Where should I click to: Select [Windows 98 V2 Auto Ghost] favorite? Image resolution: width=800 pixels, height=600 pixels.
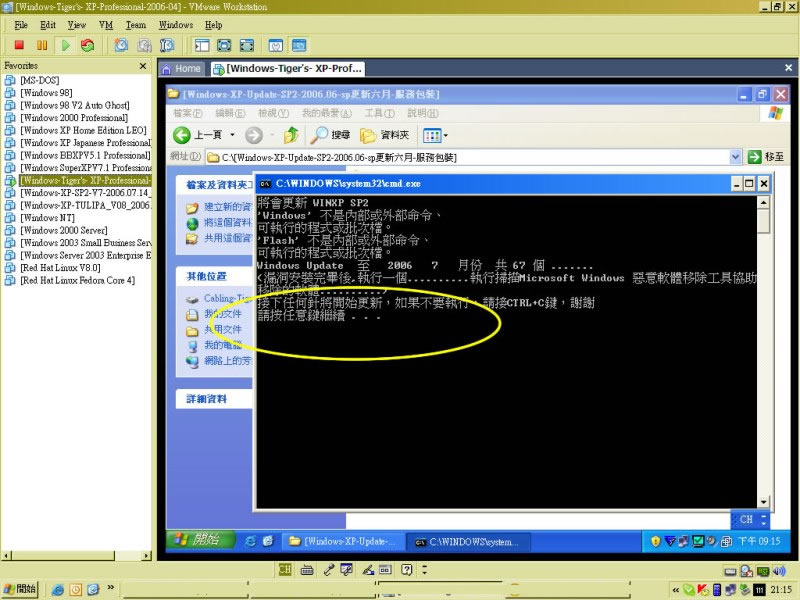75,105
